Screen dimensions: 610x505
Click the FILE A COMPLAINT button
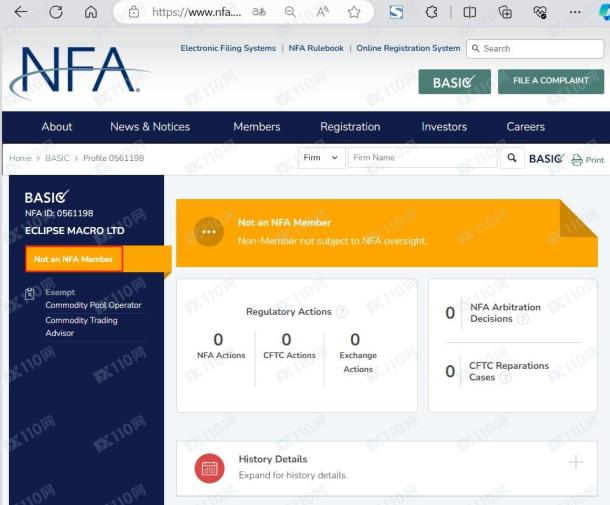[x=551, y=81]
